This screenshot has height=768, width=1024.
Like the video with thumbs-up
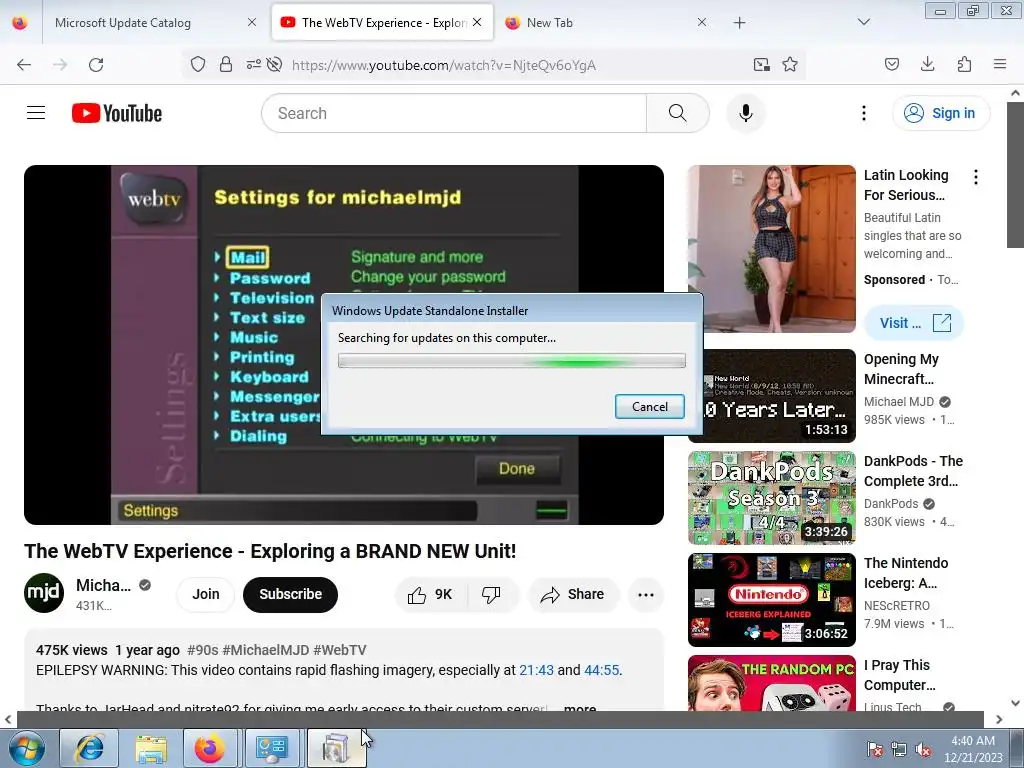coord(430,594)
